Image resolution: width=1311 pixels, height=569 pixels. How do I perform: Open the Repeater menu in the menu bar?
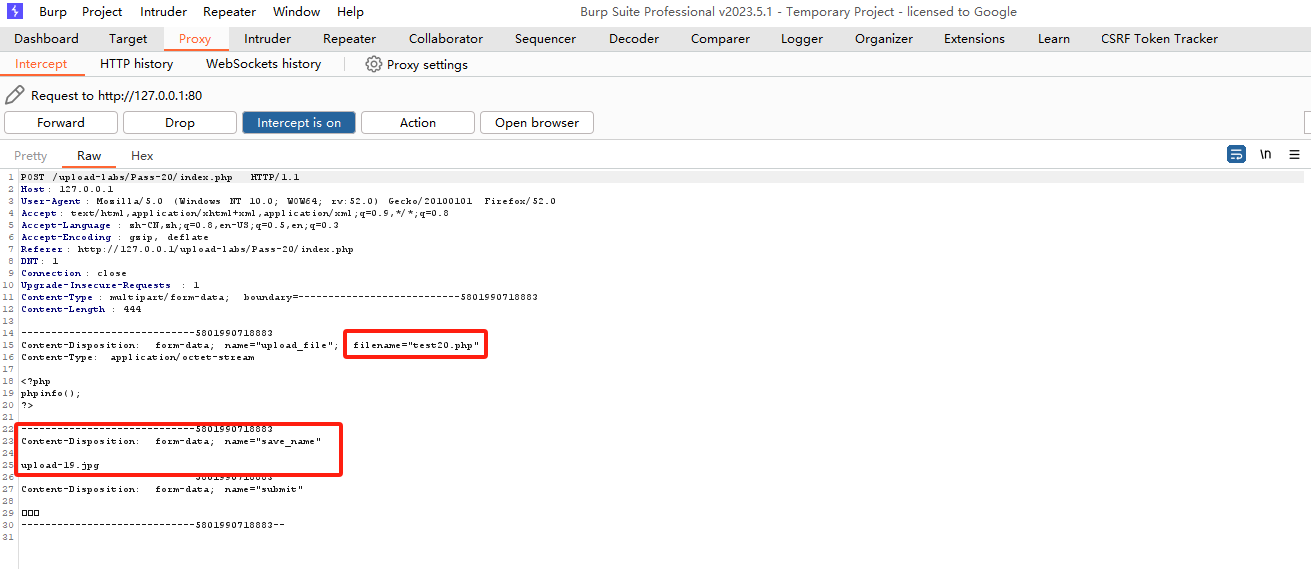(229, 12)
